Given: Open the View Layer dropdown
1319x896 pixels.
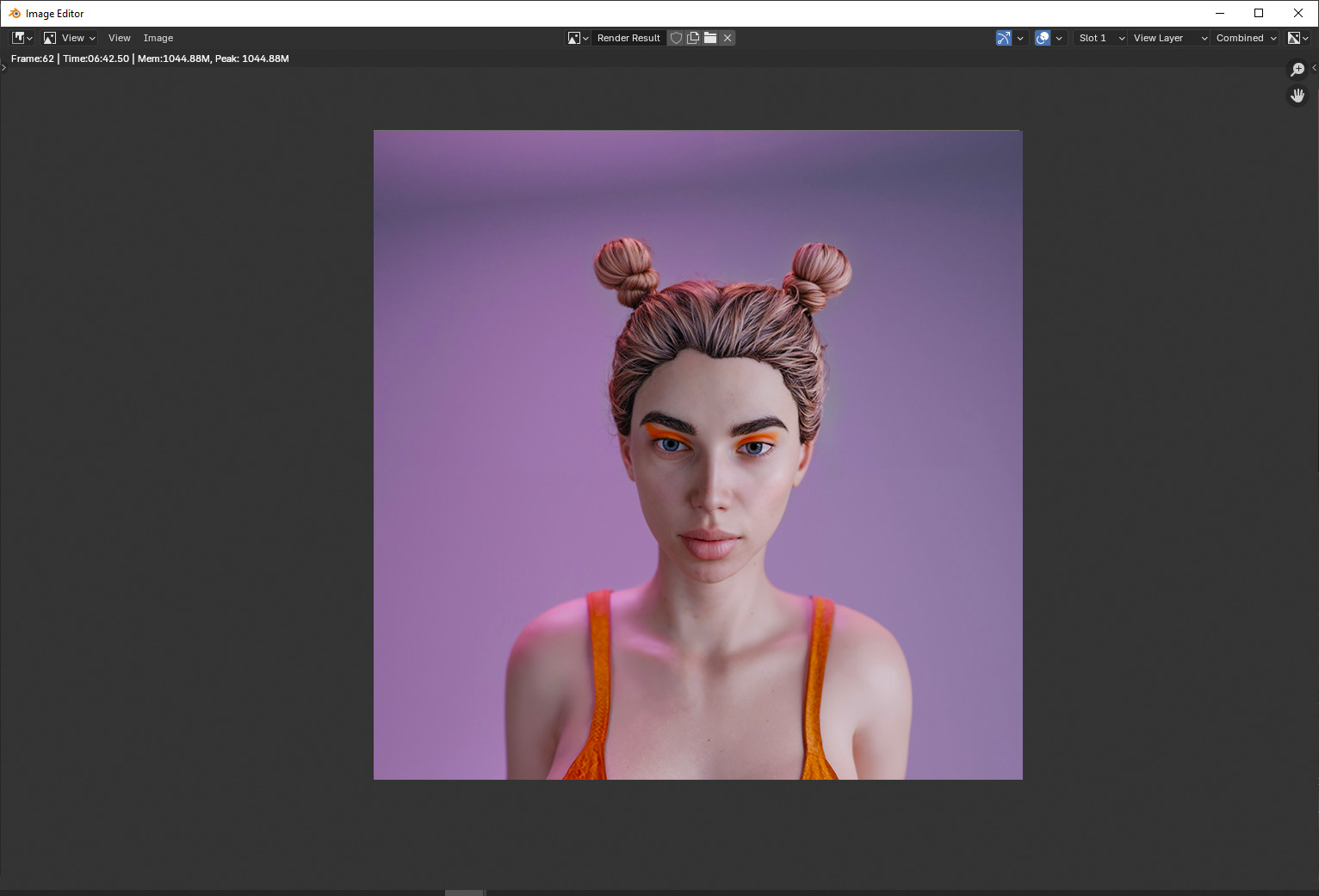Looking at the screenshot, I should (x=1169, y=38).
